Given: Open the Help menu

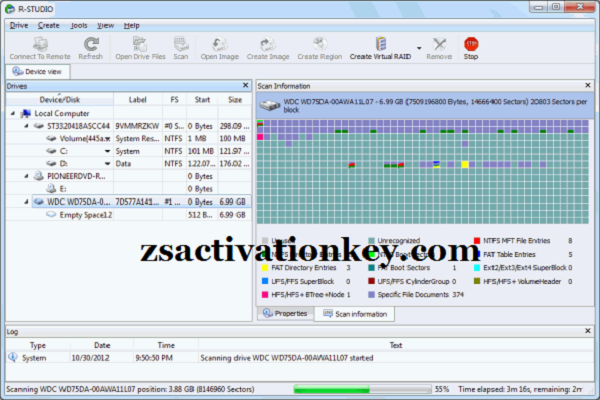Looking at the screenshot, I should (x=132, y=25).
